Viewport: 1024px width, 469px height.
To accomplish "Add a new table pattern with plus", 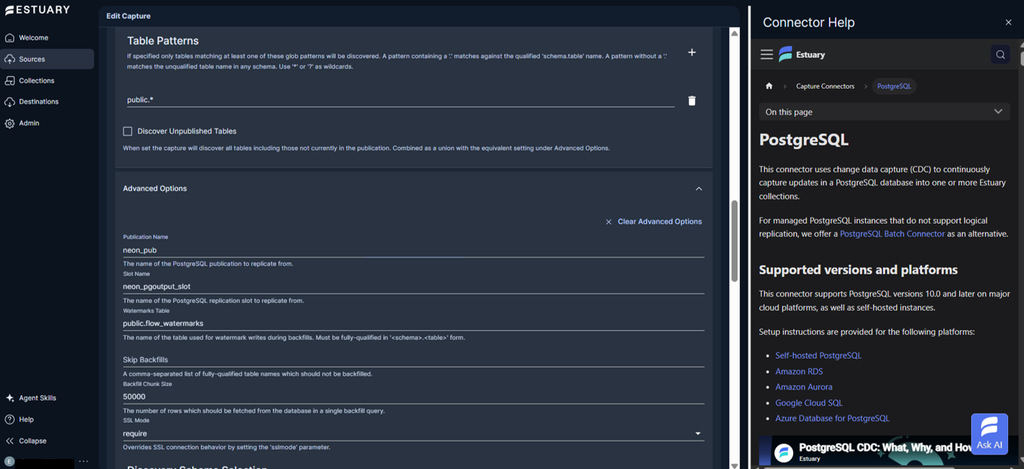I will tap(692, 52).
